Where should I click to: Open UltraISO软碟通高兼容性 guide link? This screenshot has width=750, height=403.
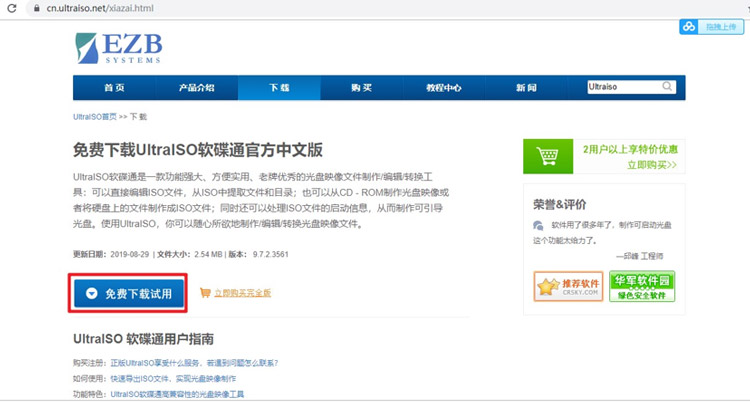pos(177,394)
